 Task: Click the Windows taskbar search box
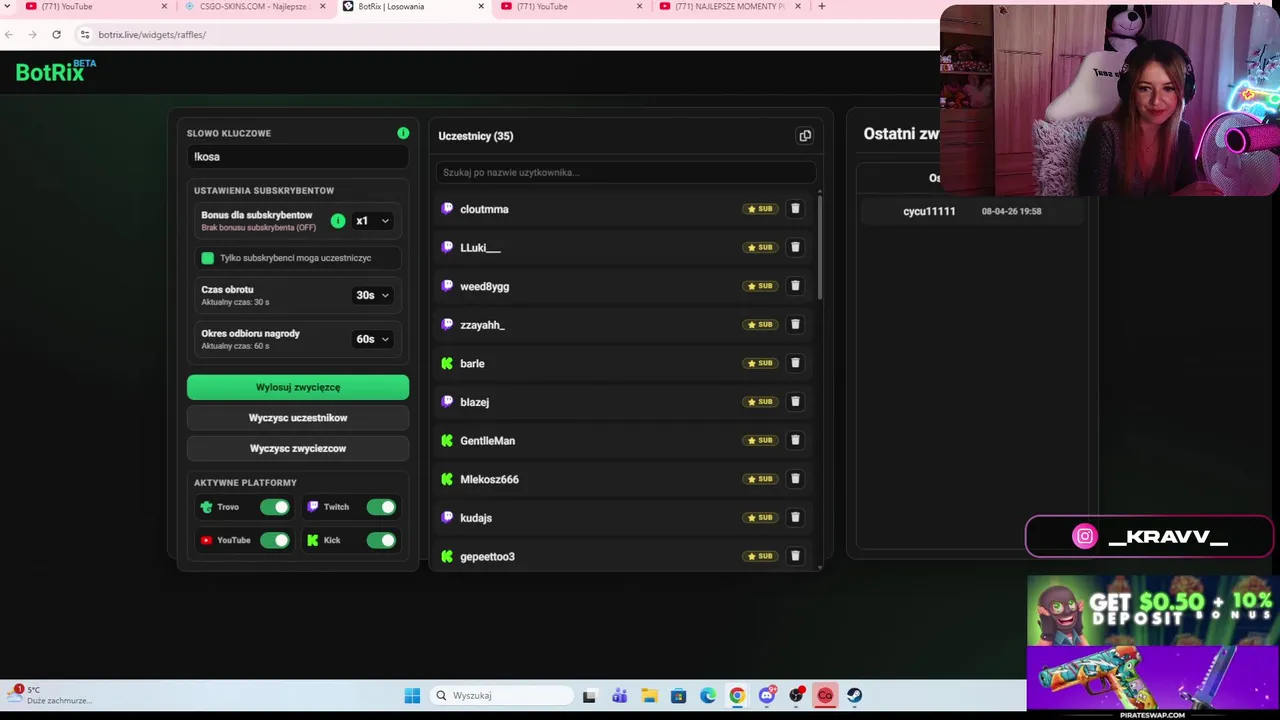[x=502, y=695]
